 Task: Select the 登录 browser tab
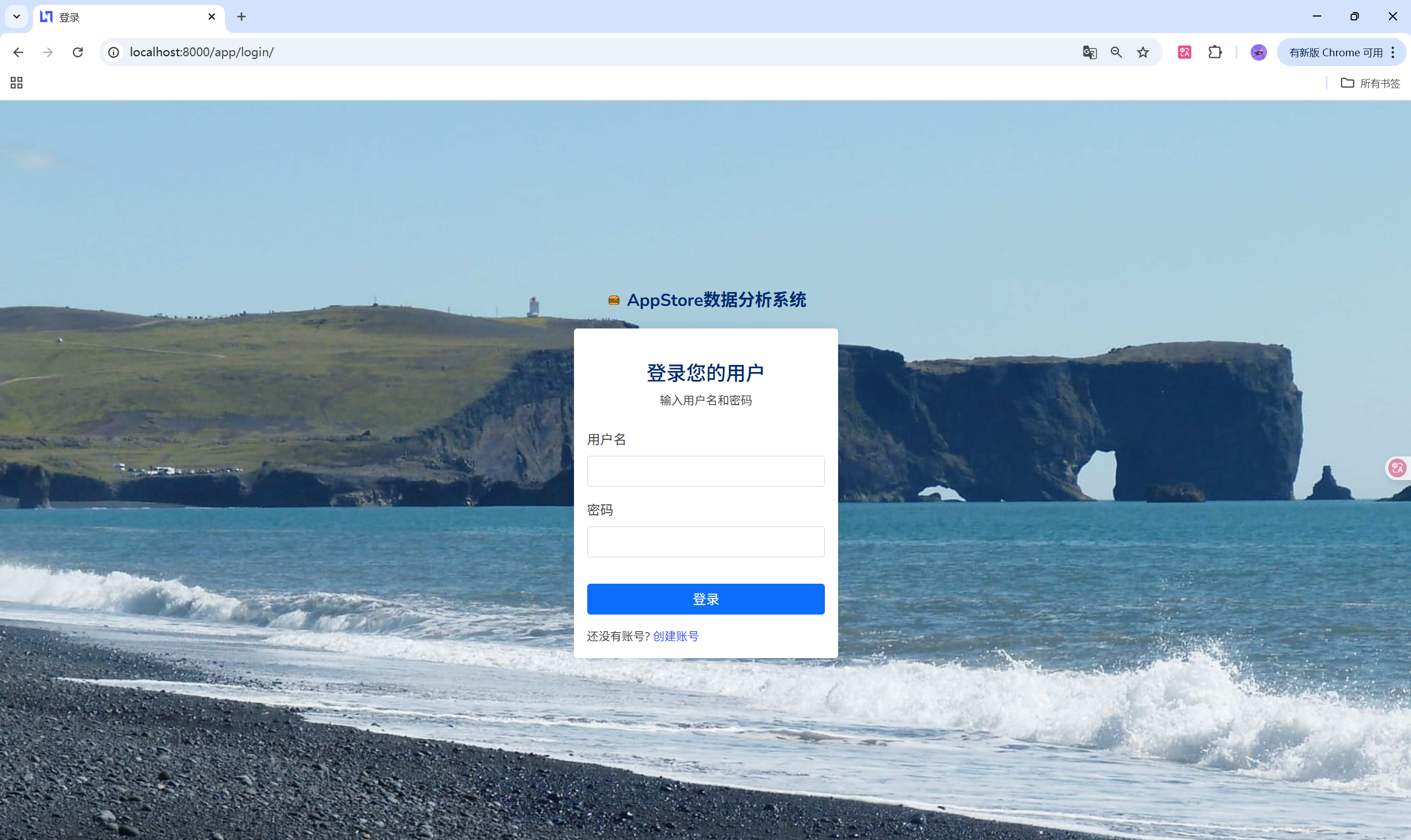[128, 17]
